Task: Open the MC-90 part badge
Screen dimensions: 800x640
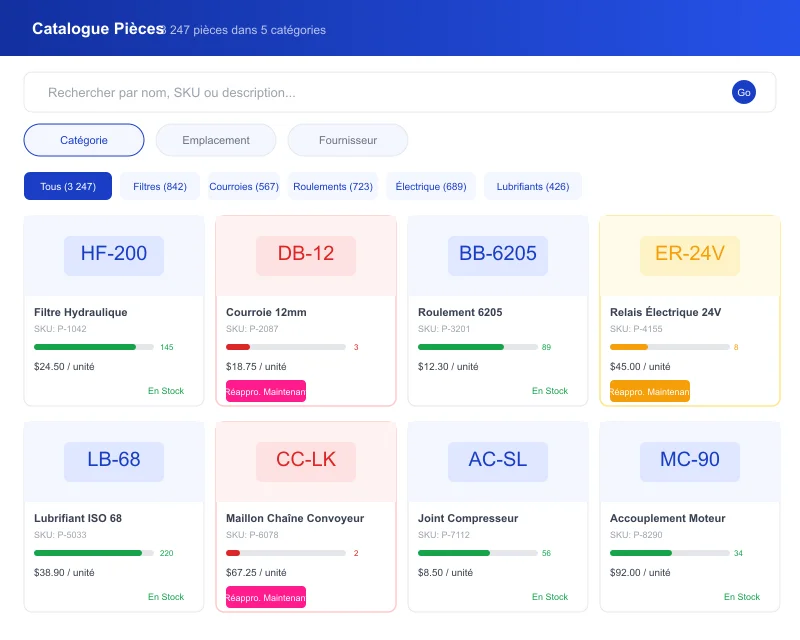Action: (x=690, y=460)
